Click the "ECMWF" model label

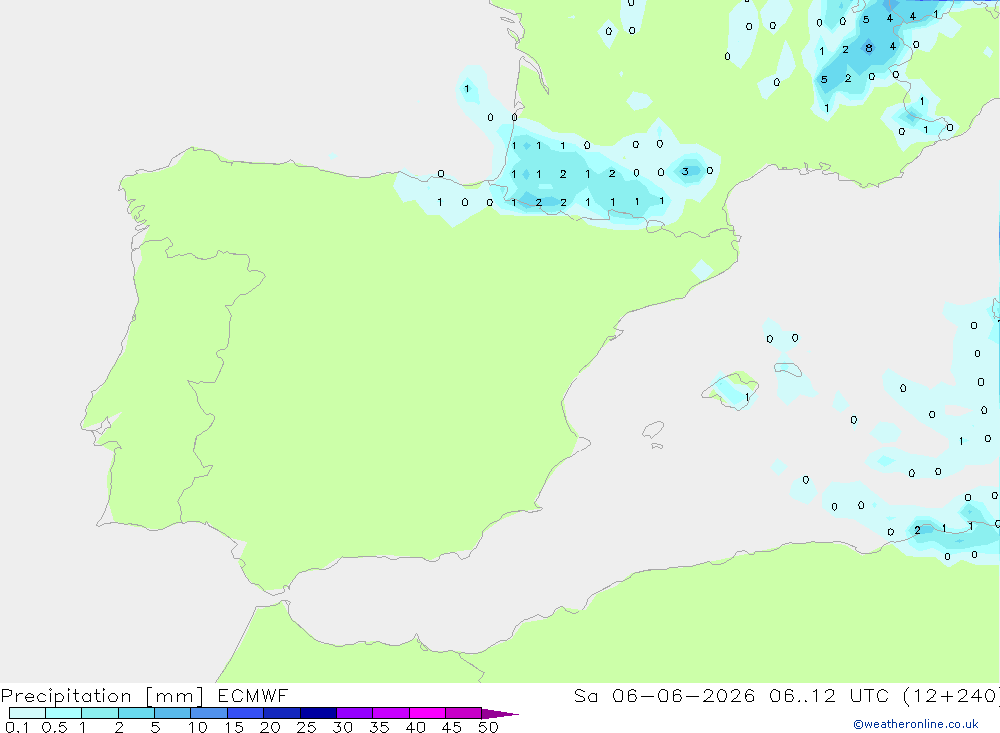click(253, 695)
